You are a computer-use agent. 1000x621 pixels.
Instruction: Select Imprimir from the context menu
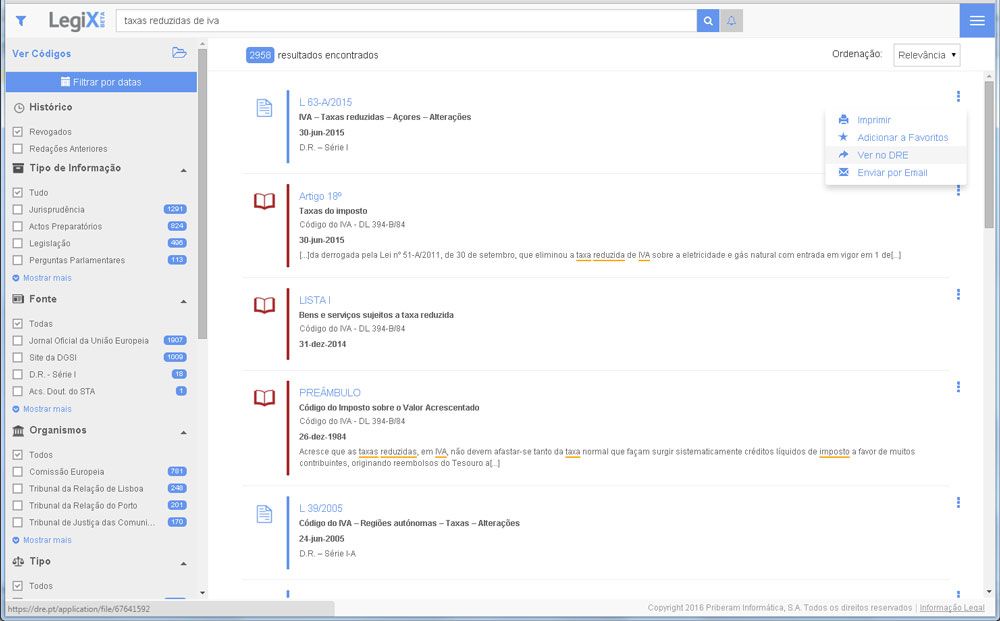873,120
